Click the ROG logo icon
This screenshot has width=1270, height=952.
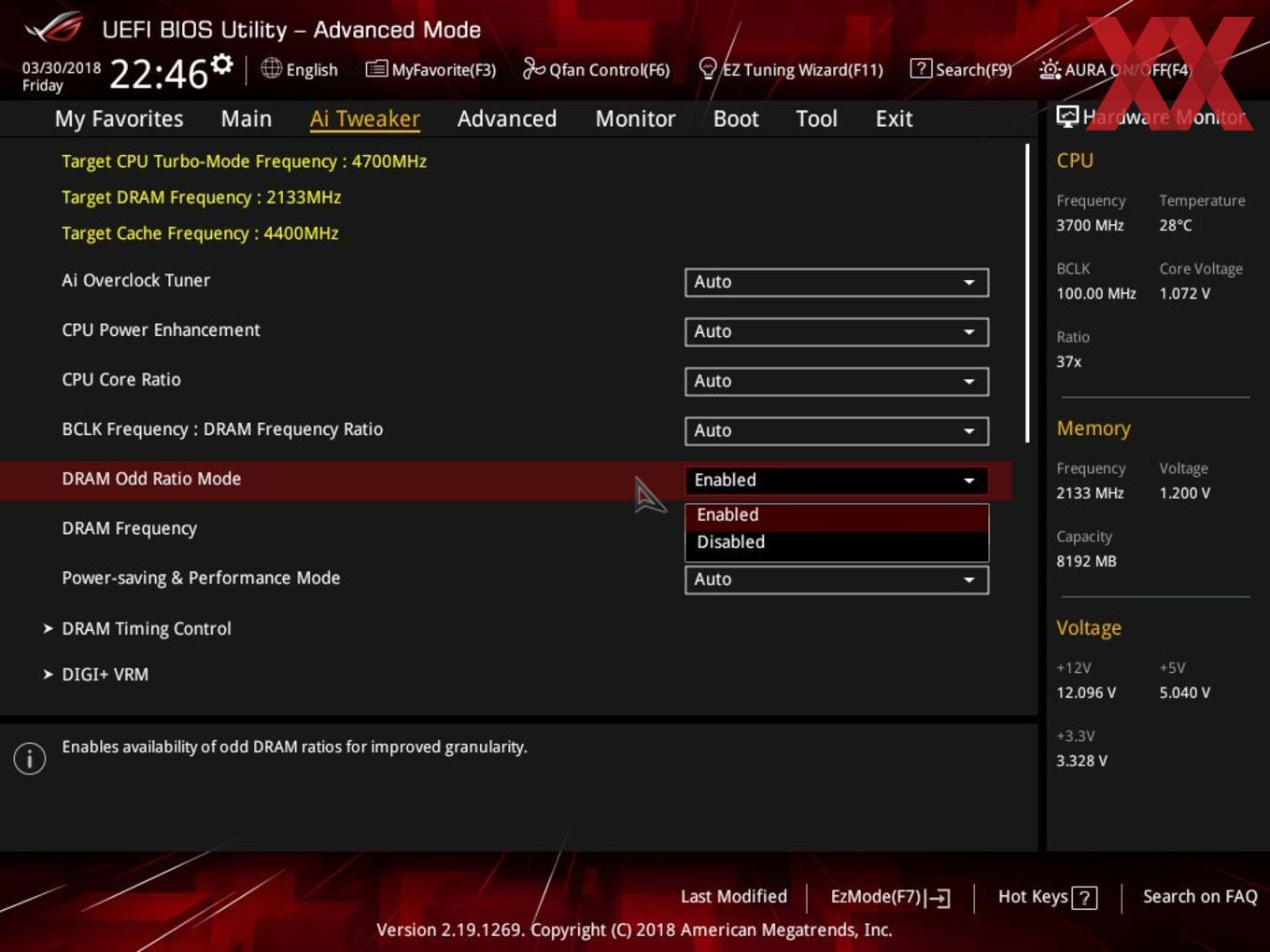[54, 28]
